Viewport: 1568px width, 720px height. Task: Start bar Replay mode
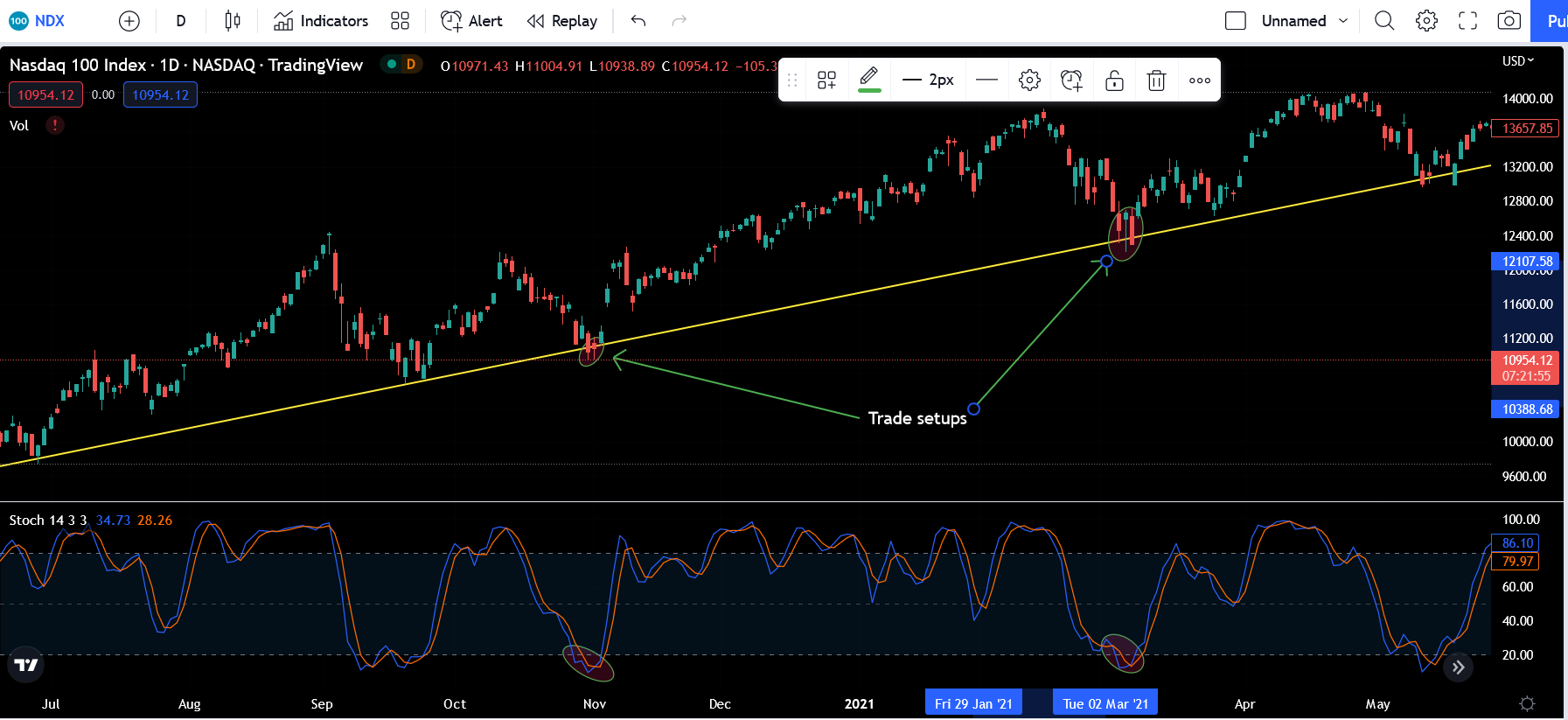[562, 21]
